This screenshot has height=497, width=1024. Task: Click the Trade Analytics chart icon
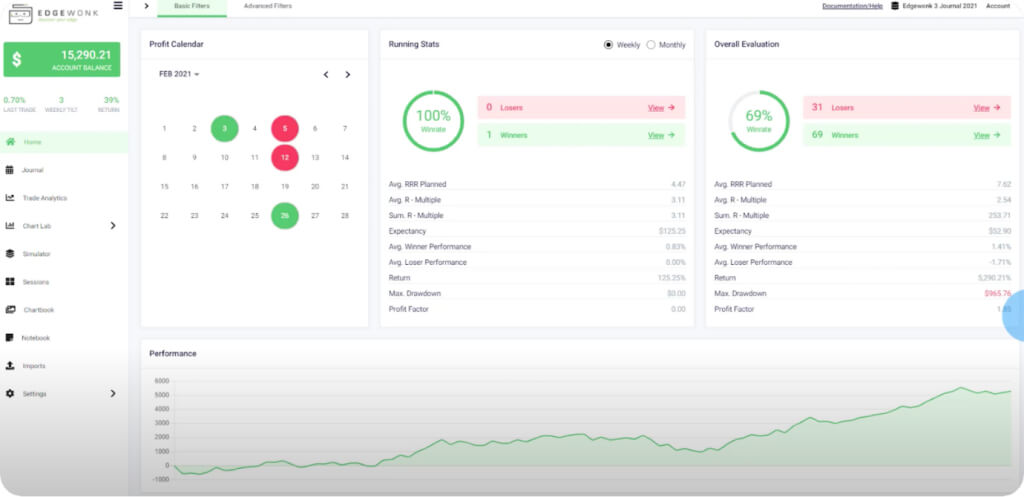(10, 198)
